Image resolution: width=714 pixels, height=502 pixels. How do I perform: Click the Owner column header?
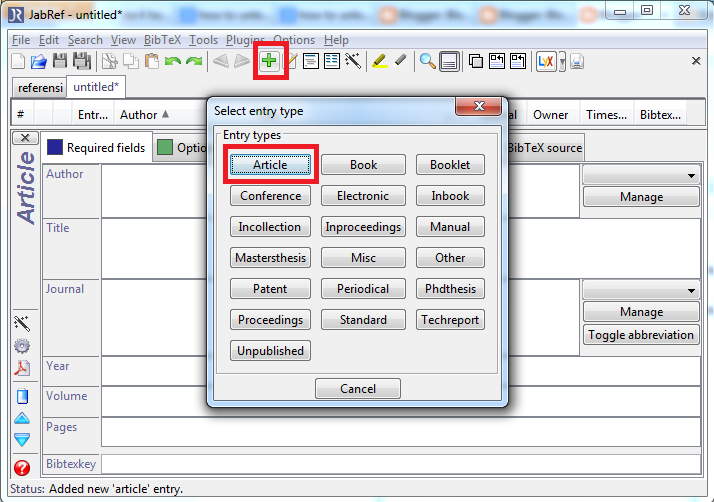tap(551, 114)
